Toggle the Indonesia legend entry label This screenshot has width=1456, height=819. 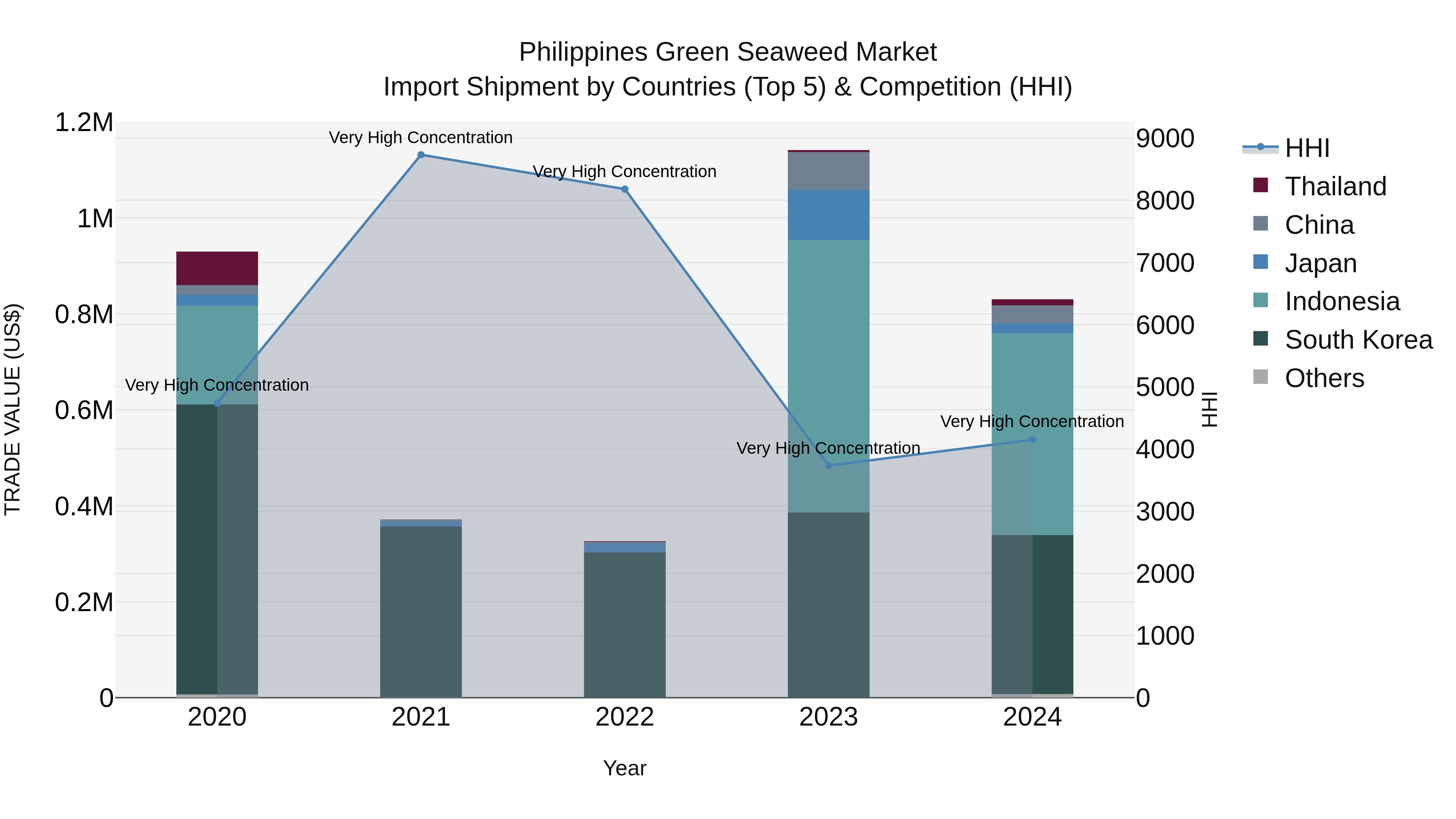click(1342, 301)
